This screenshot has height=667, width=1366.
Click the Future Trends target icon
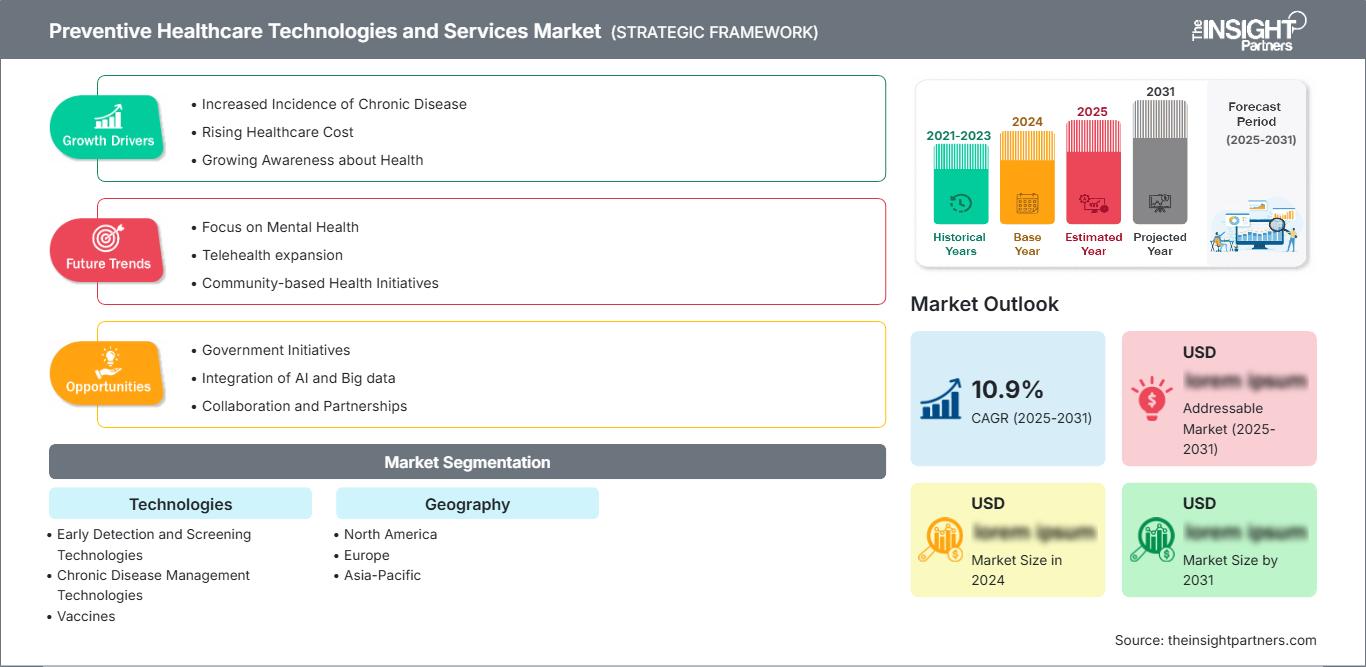(x=108, y=239)
